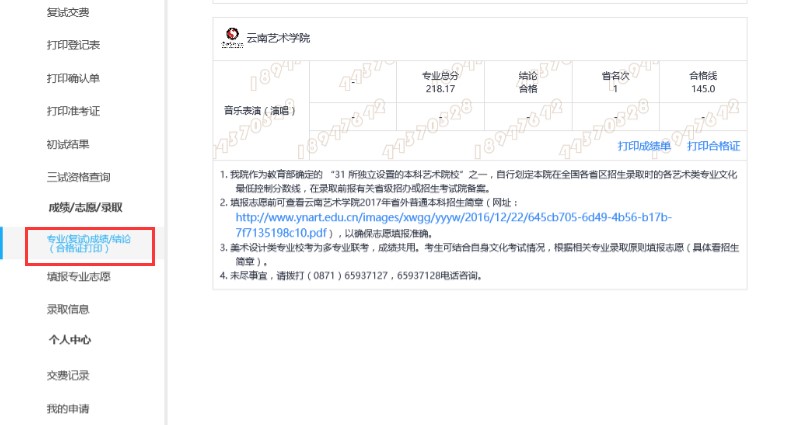Open 三试资格查询 sidebar entry
This screenshot has width=791, height=425.
coord(78,177)
